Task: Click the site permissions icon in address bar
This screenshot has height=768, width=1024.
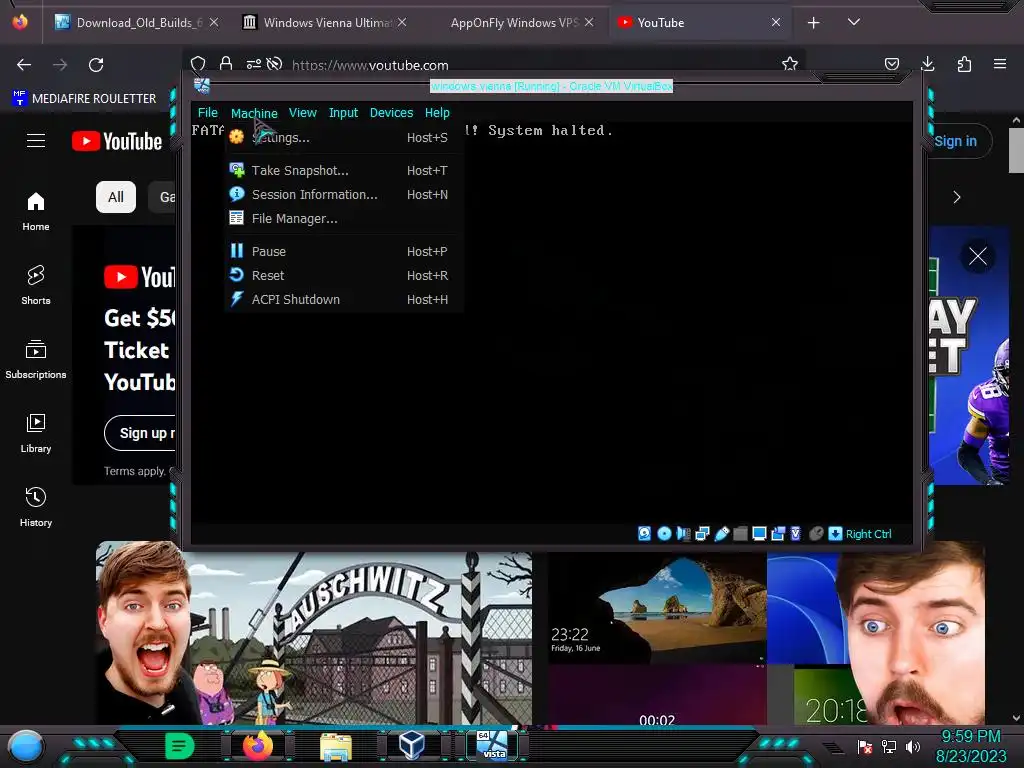Action: (253, 63)
